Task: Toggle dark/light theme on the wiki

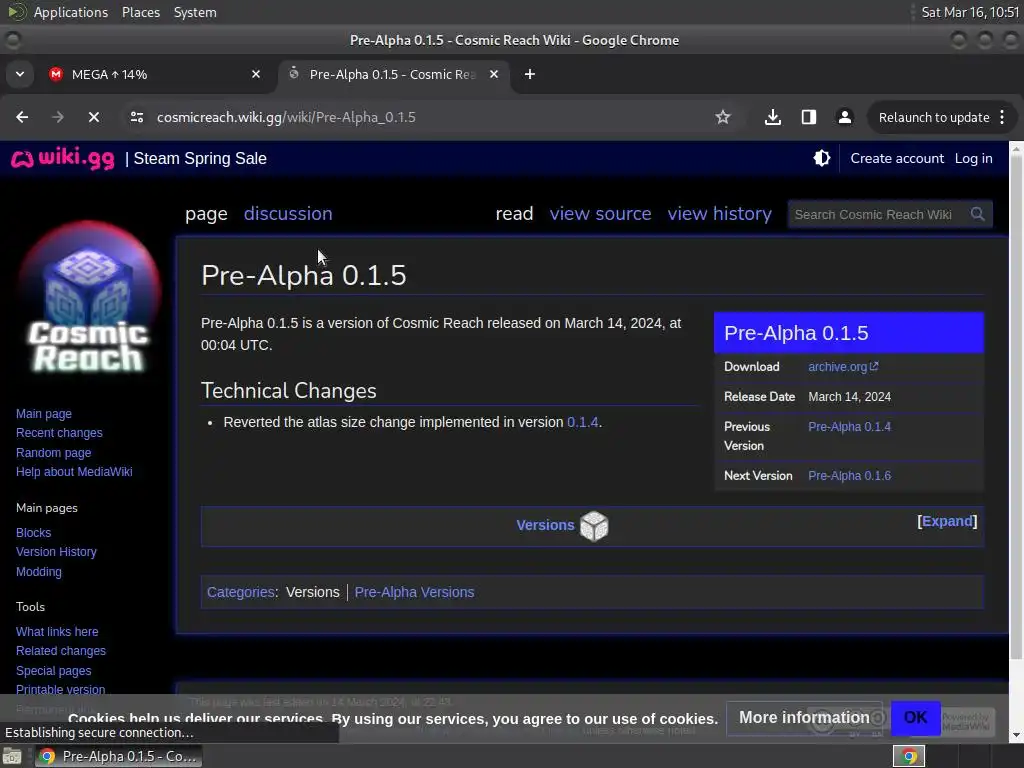Action: click(x=822, y=158)
